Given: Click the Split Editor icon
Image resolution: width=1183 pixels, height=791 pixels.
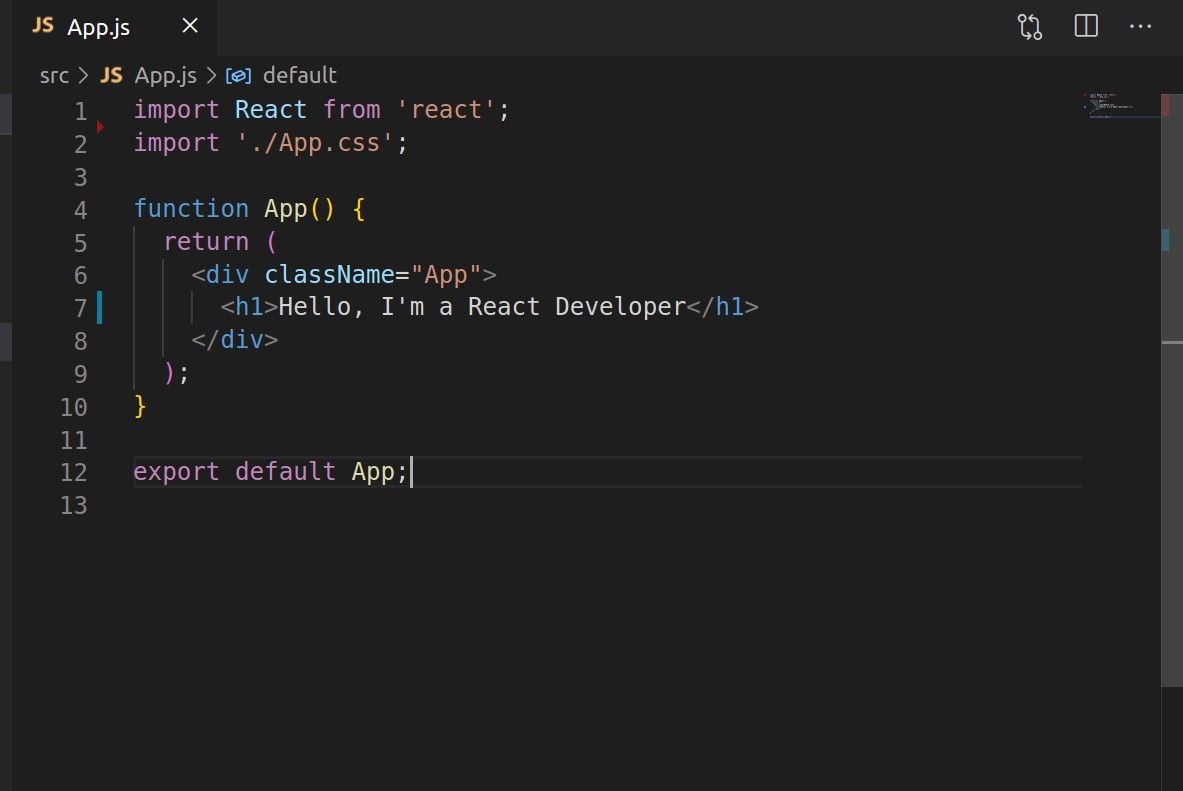Looking at the screenshot, I should pyautogui.click(x=1084, y=26).
